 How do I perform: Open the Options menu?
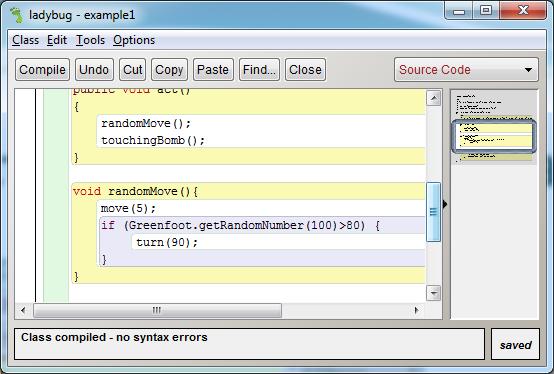[x=134, y=40]
